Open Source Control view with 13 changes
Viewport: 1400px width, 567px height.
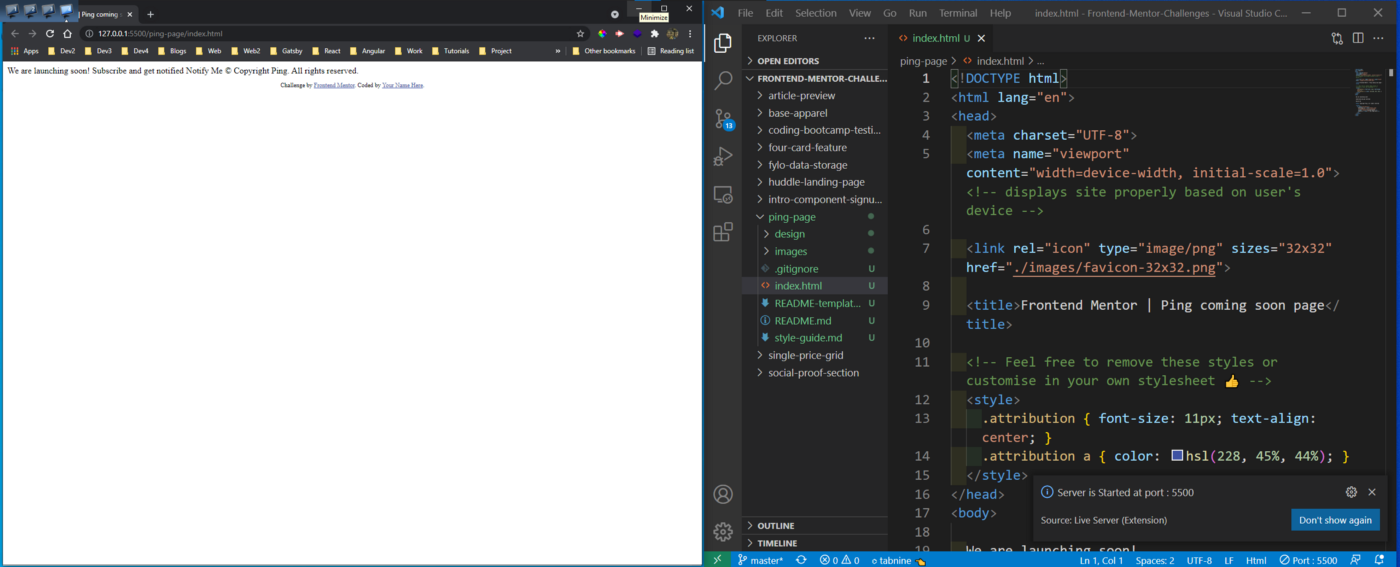(723, 119)
